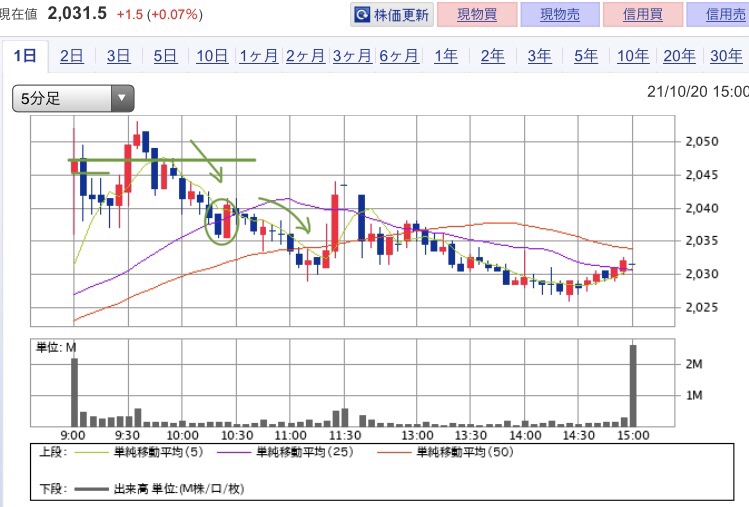The height and width of the screenshot is (507, 749).
Task: Click the 2M volume axis label
Action: click(x=694, y=364)
